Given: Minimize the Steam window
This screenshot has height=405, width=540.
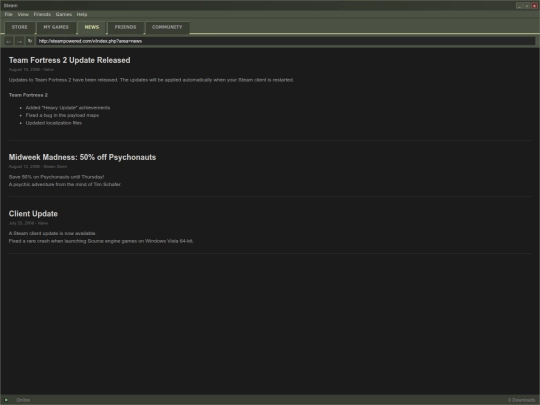Looking at the screenshot, I should [519, 6].
